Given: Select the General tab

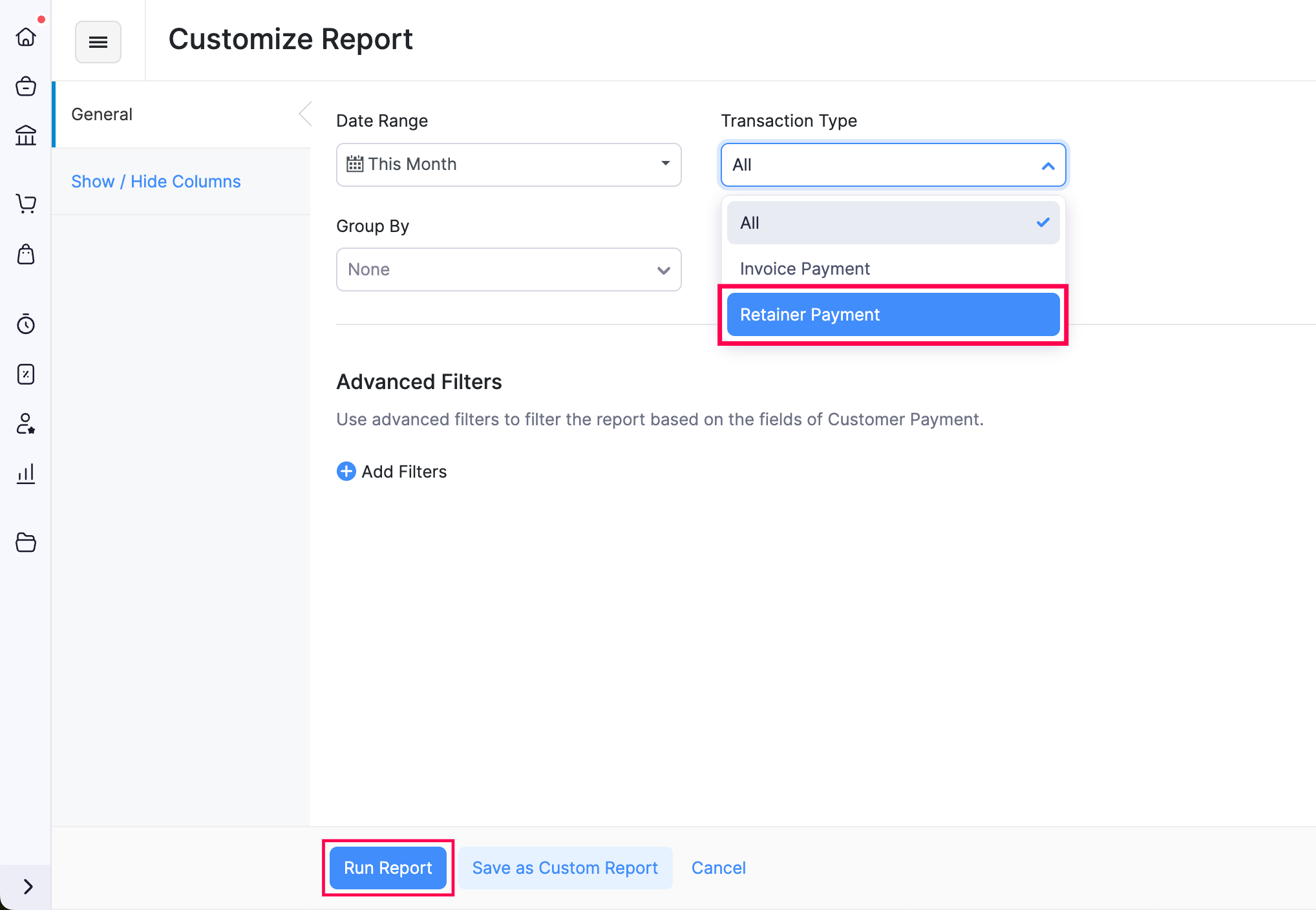Looking at the screenshot, I should pyautogui.click(x=101, y=114).
